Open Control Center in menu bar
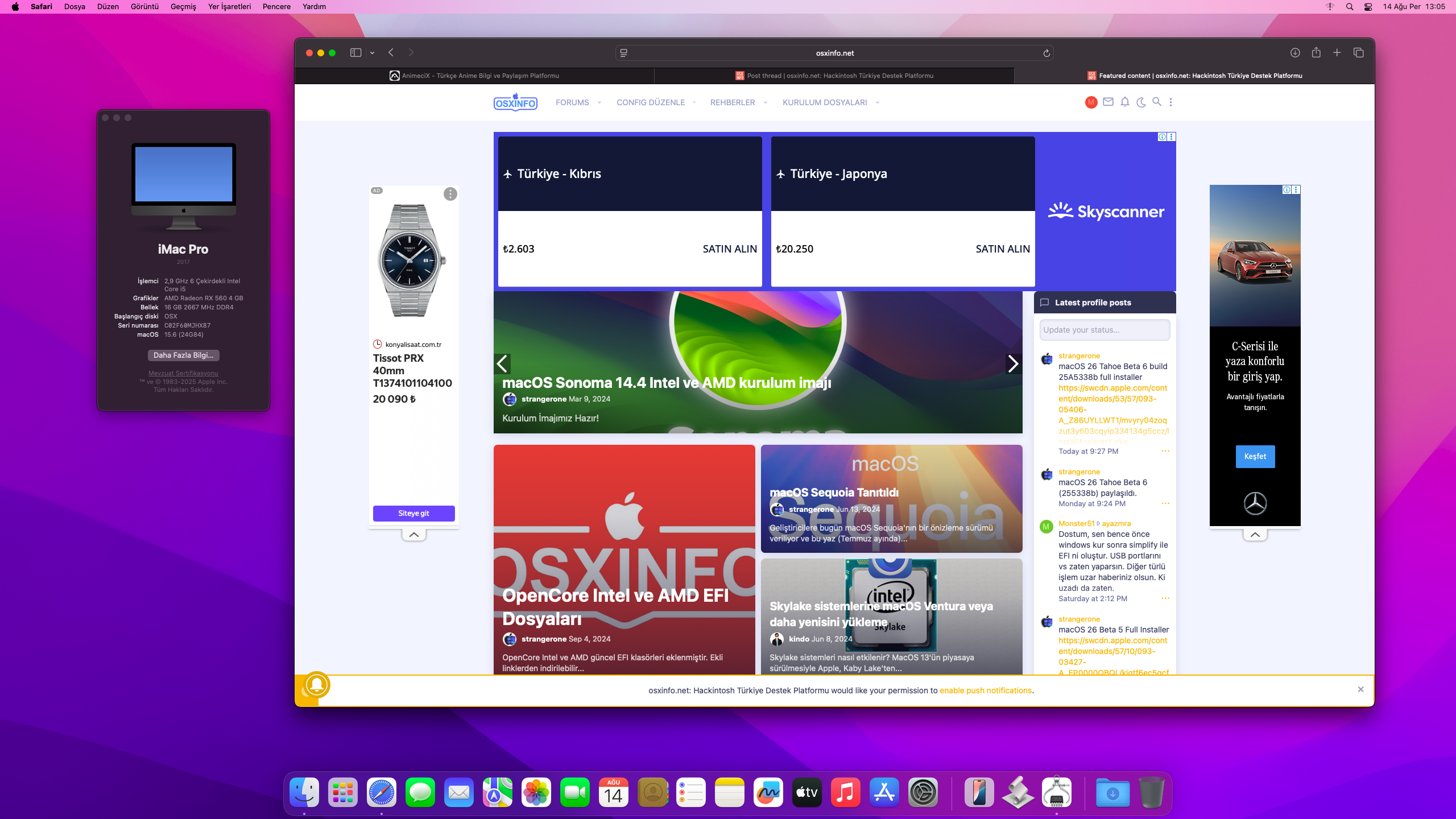The height and width of the screenshot is (819, 1456). coord(1368,7)
